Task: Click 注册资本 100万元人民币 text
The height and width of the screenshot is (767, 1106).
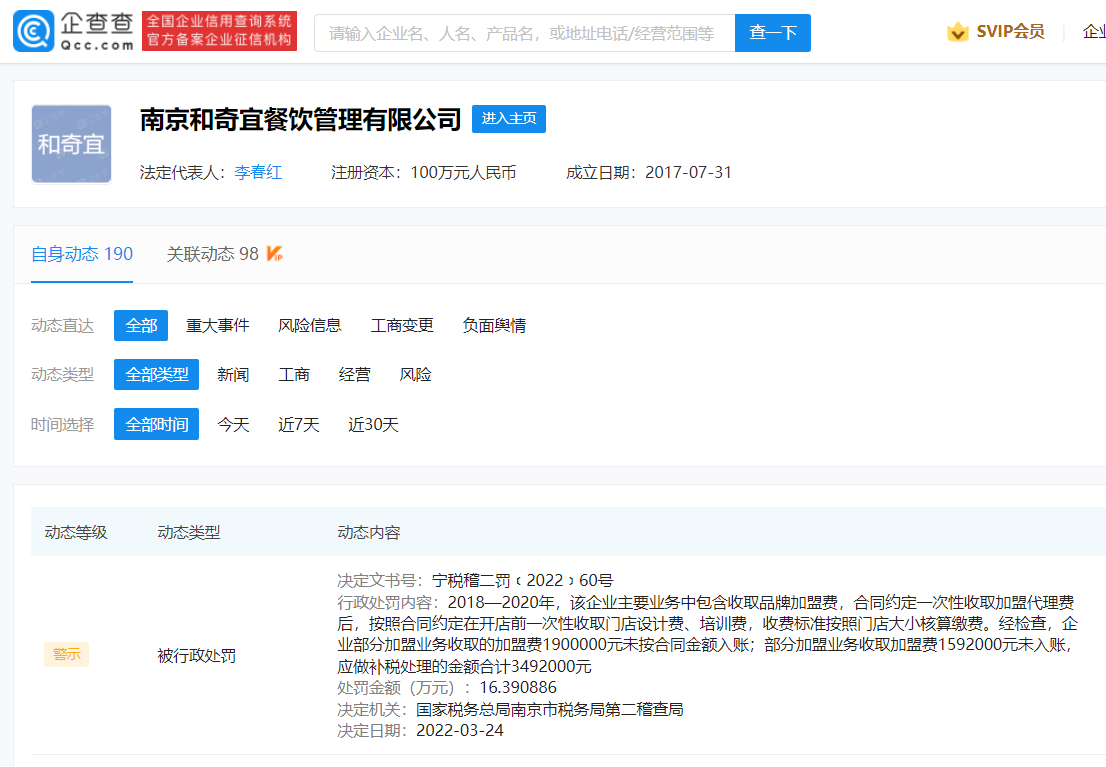Action: point(423,172)
